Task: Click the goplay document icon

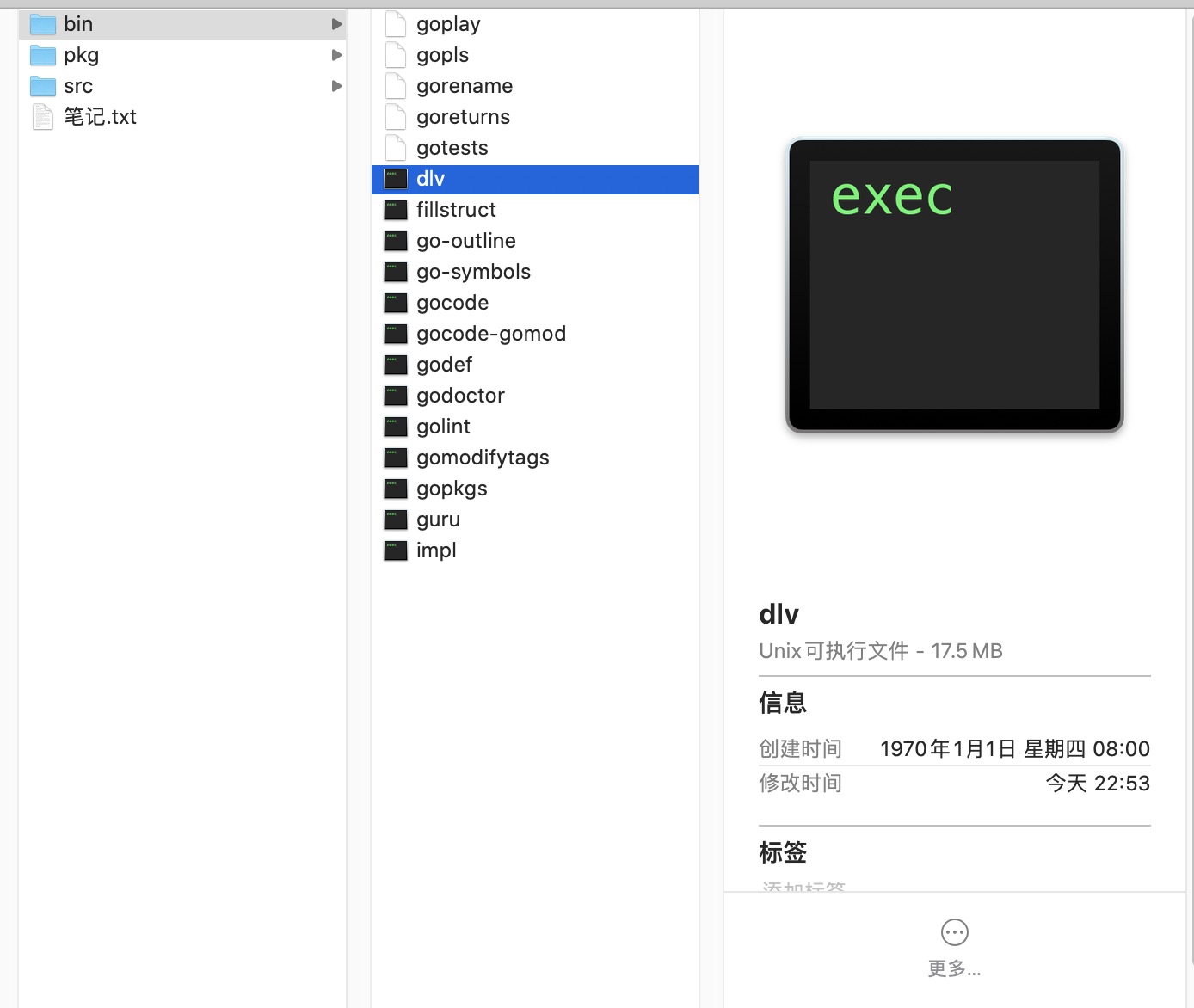Action: pyautogui.click(x=395, y=24)
